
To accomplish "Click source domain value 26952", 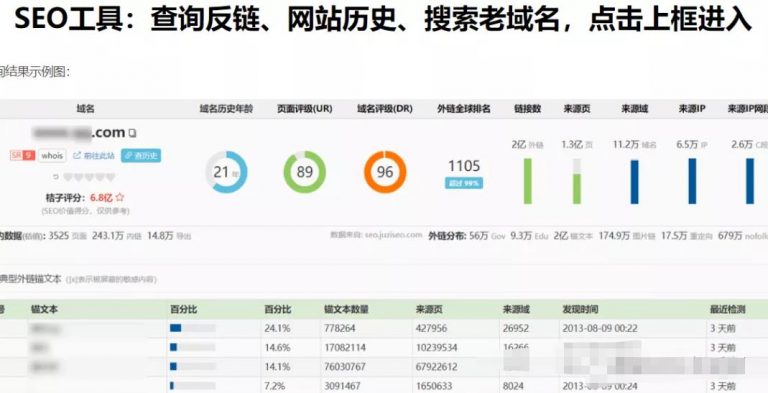I will [x=516, y=328].
